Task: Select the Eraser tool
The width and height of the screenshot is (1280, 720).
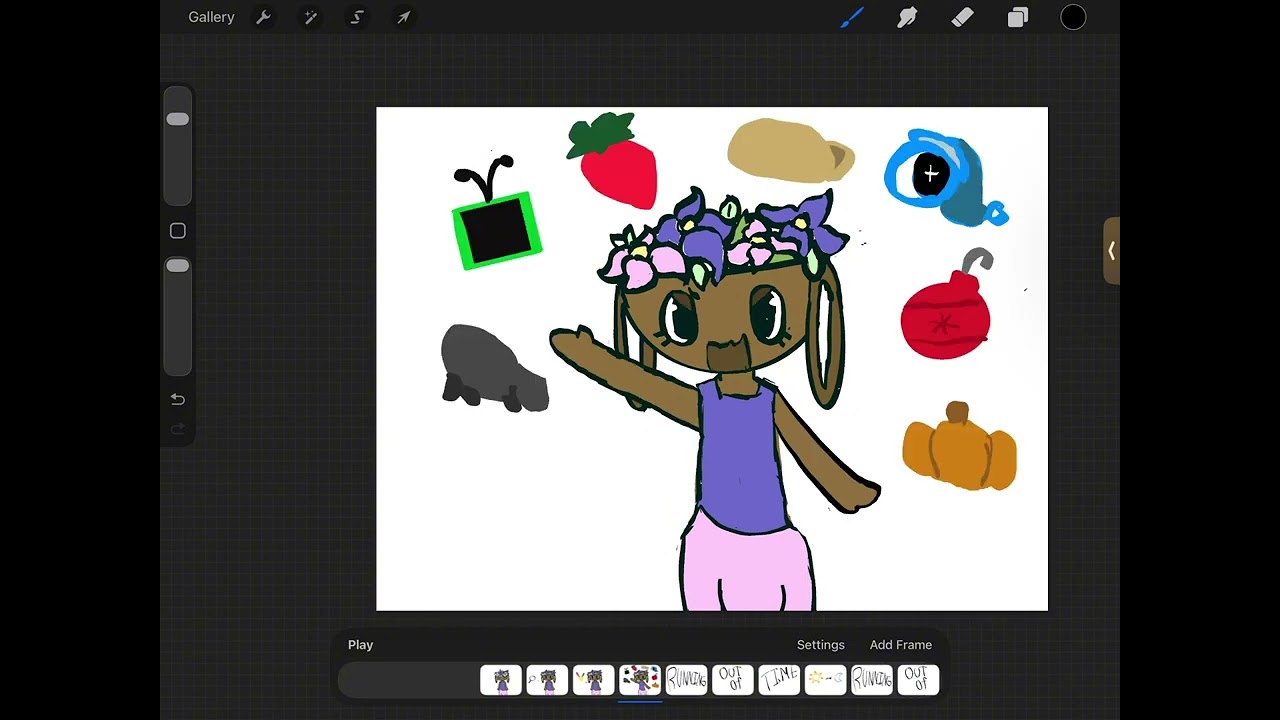Action: [x=962, y=17]
